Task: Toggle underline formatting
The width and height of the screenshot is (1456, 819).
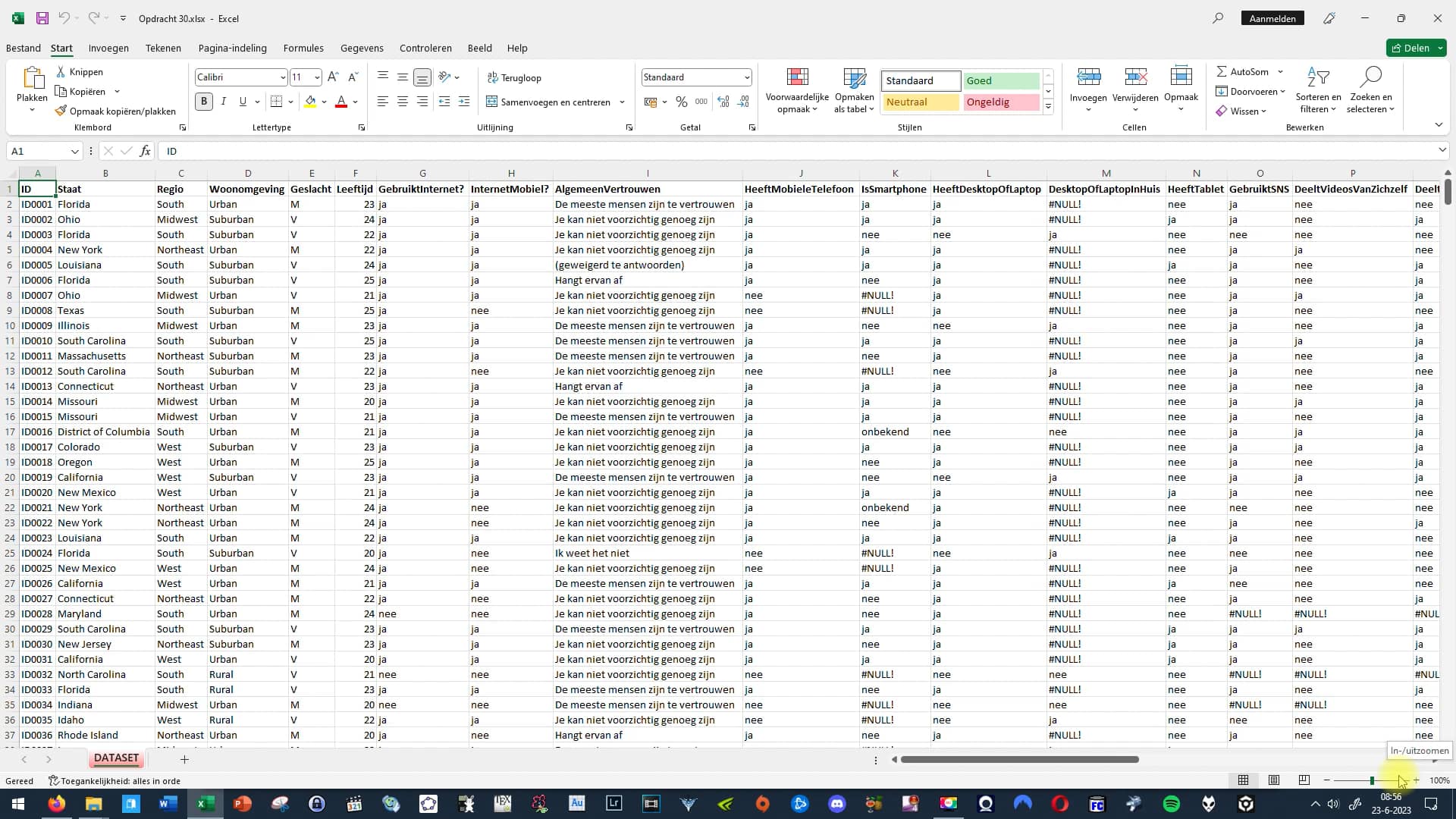Action: click(x=242, y=101)
